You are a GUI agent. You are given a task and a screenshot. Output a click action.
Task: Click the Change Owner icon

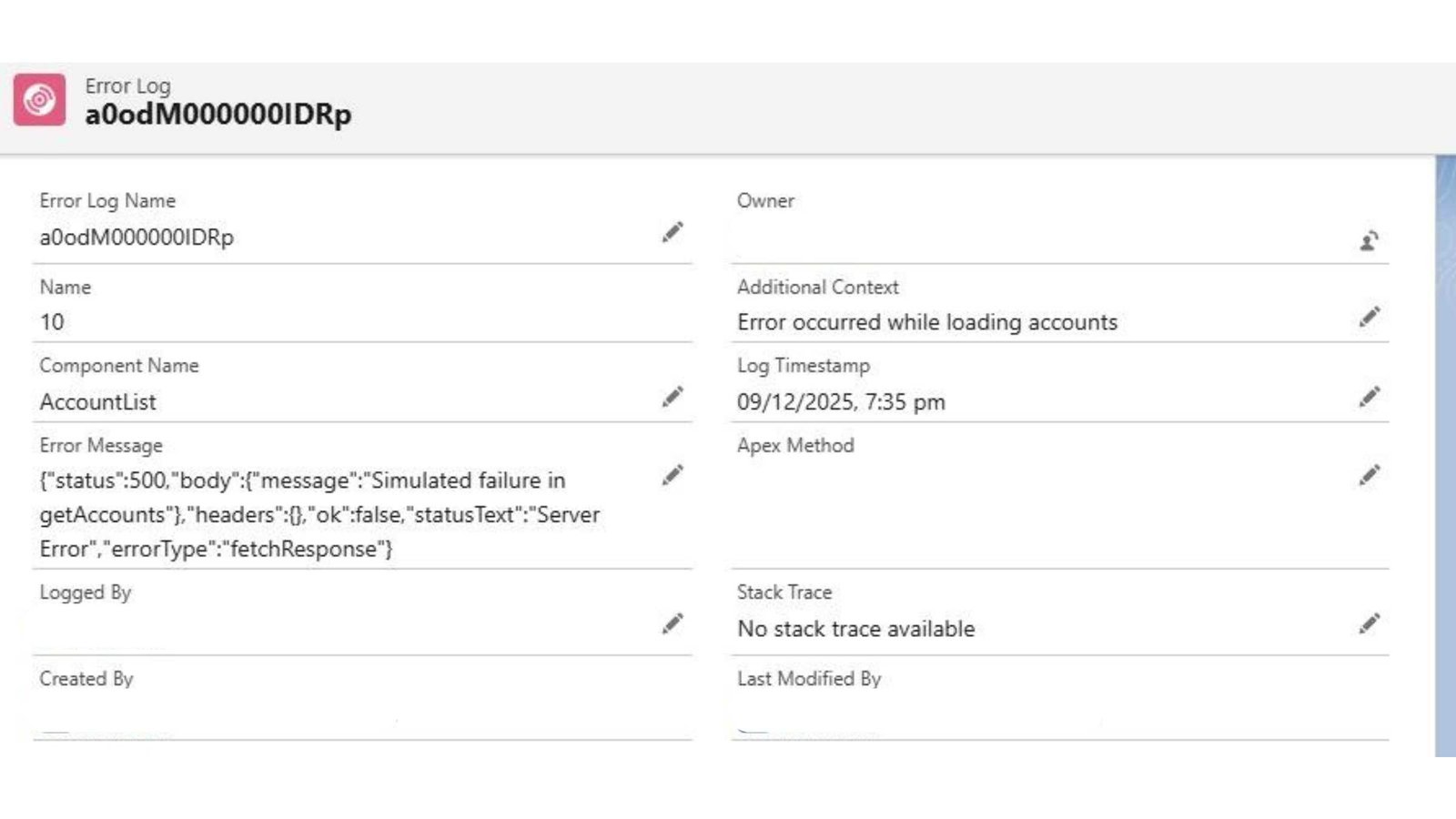point(1369,240)
